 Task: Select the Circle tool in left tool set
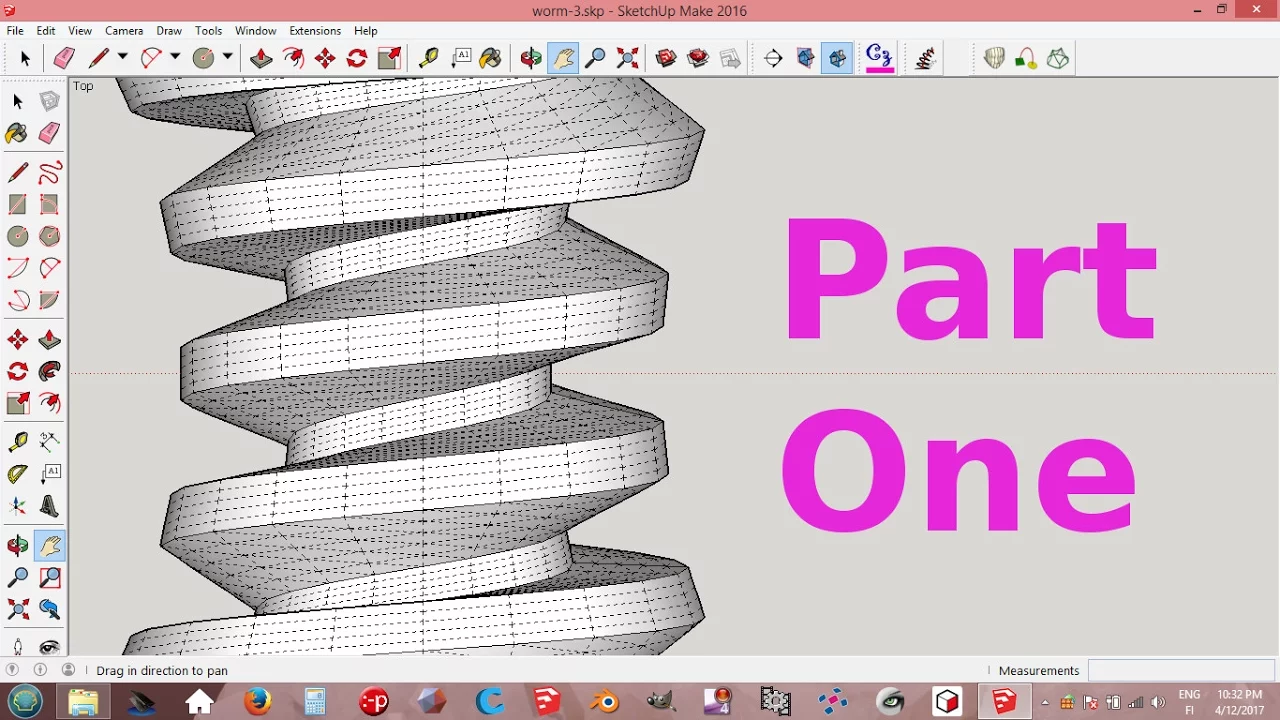18,236
